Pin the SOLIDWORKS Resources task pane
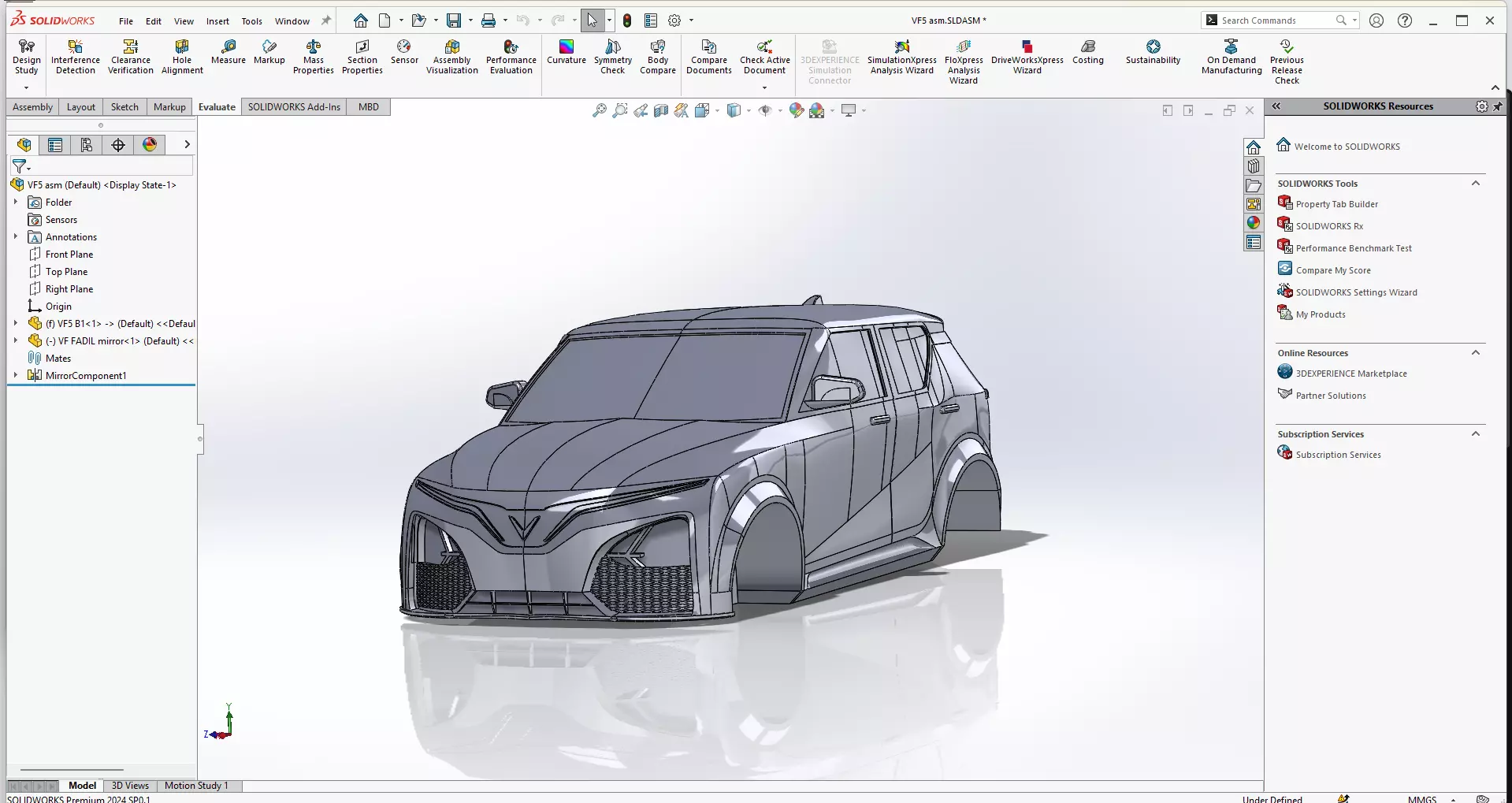 pyautogui.click(x=1498, y=106)
